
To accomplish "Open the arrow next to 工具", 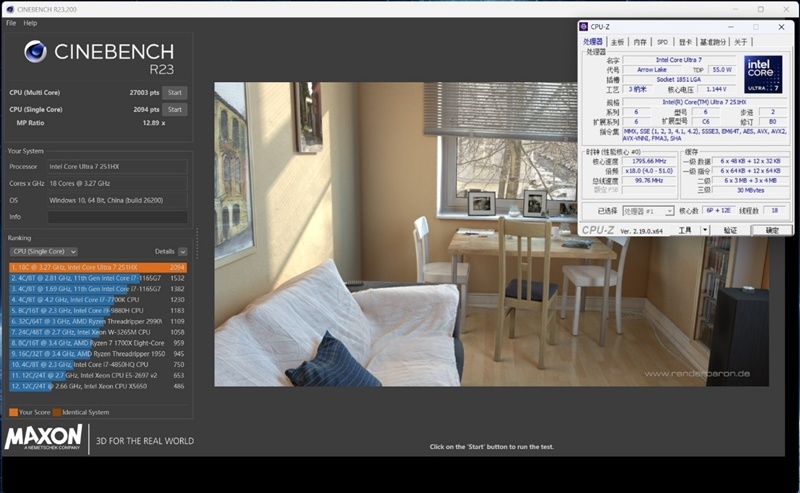I will (x=705, y=230).
